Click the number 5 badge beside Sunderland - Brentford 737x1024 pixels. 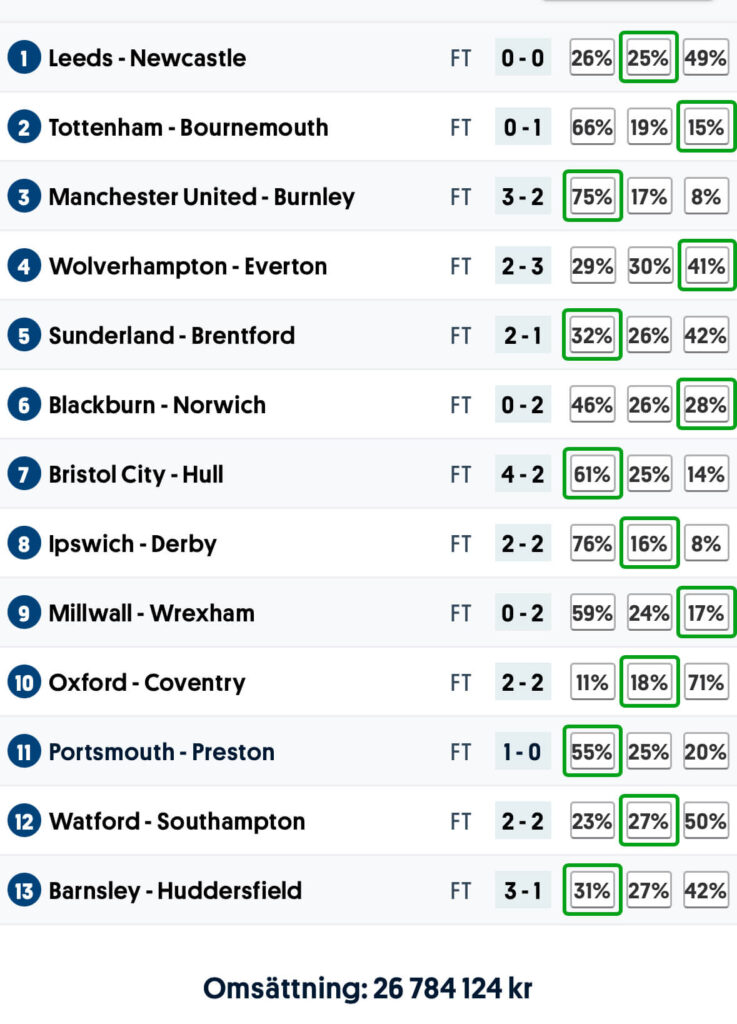click(x=24, y=336)
